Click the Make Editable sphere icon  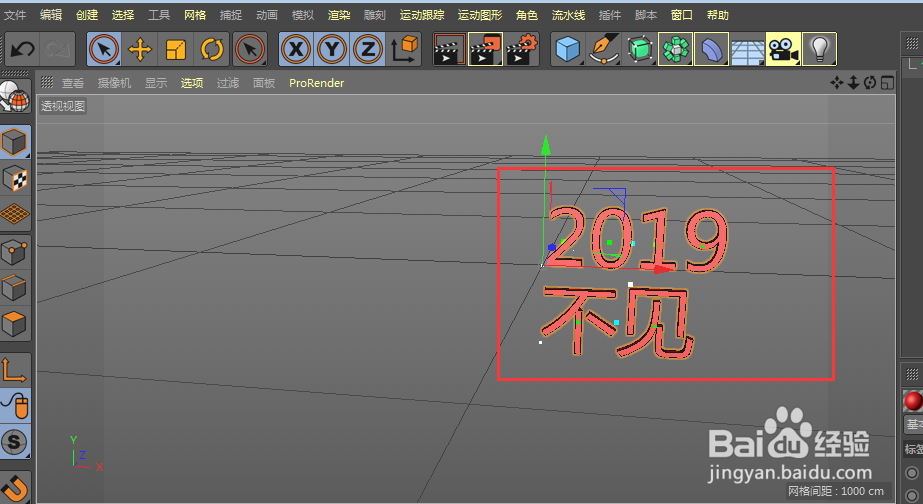pyautogui.click(x=14, y=97)
